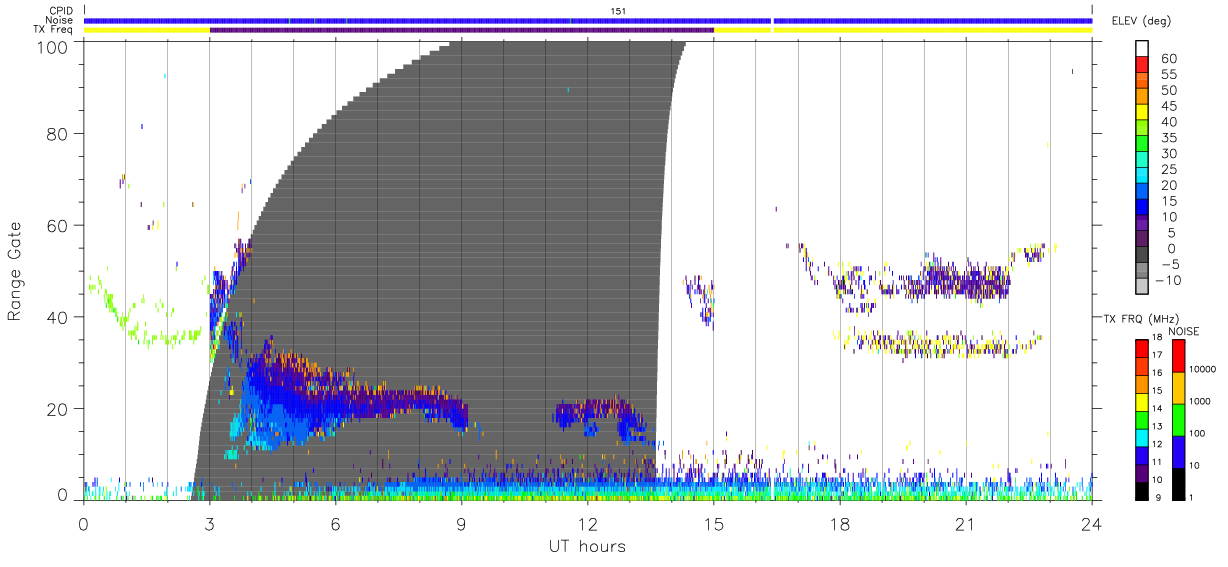This screenshot has width=1228, height=567.
Task: Pick the green NOISE swatch between 100 and 1000
Action: 1179,420
